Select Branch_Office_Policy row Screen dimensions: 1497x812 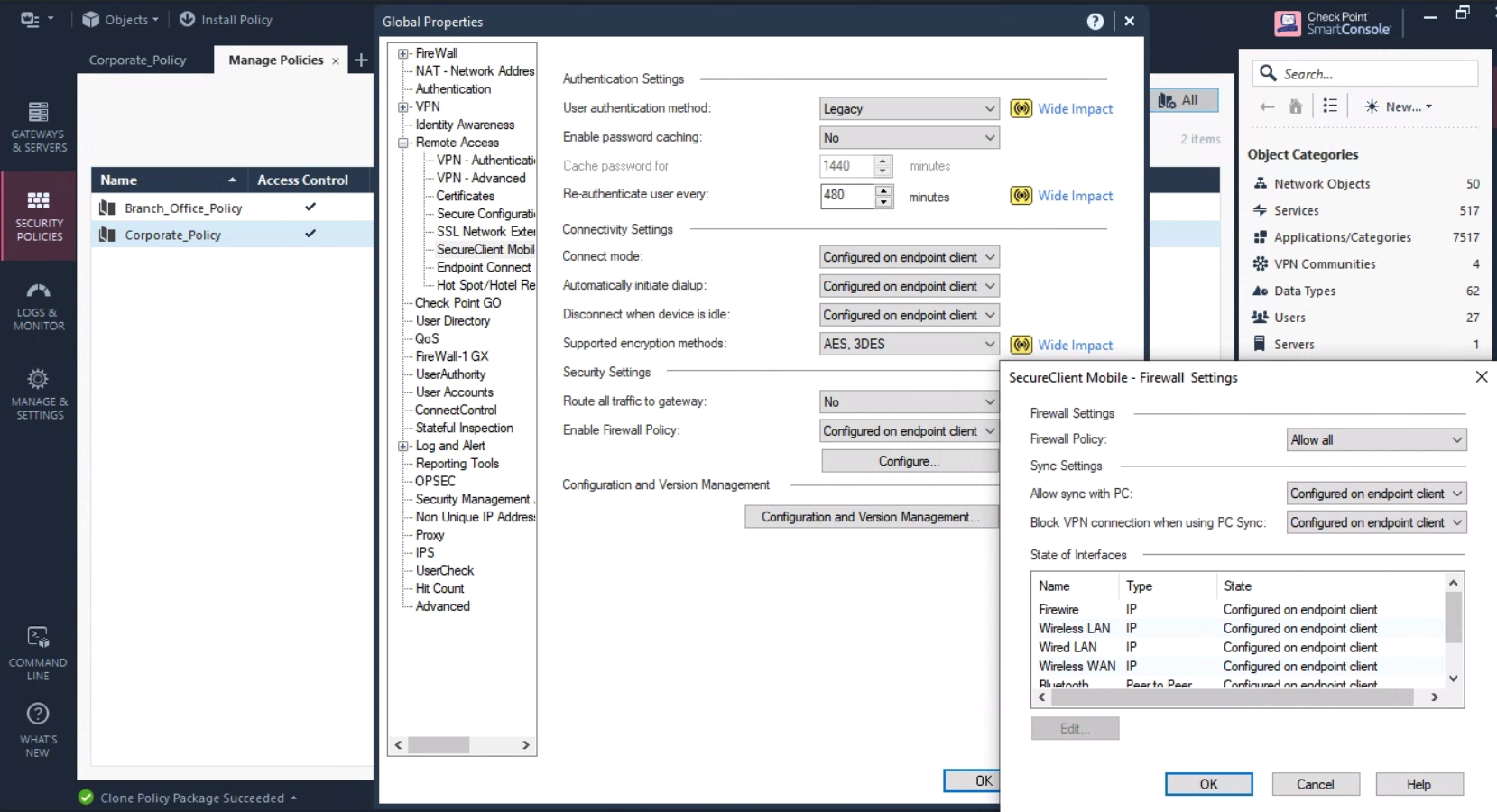coord(183,208)
